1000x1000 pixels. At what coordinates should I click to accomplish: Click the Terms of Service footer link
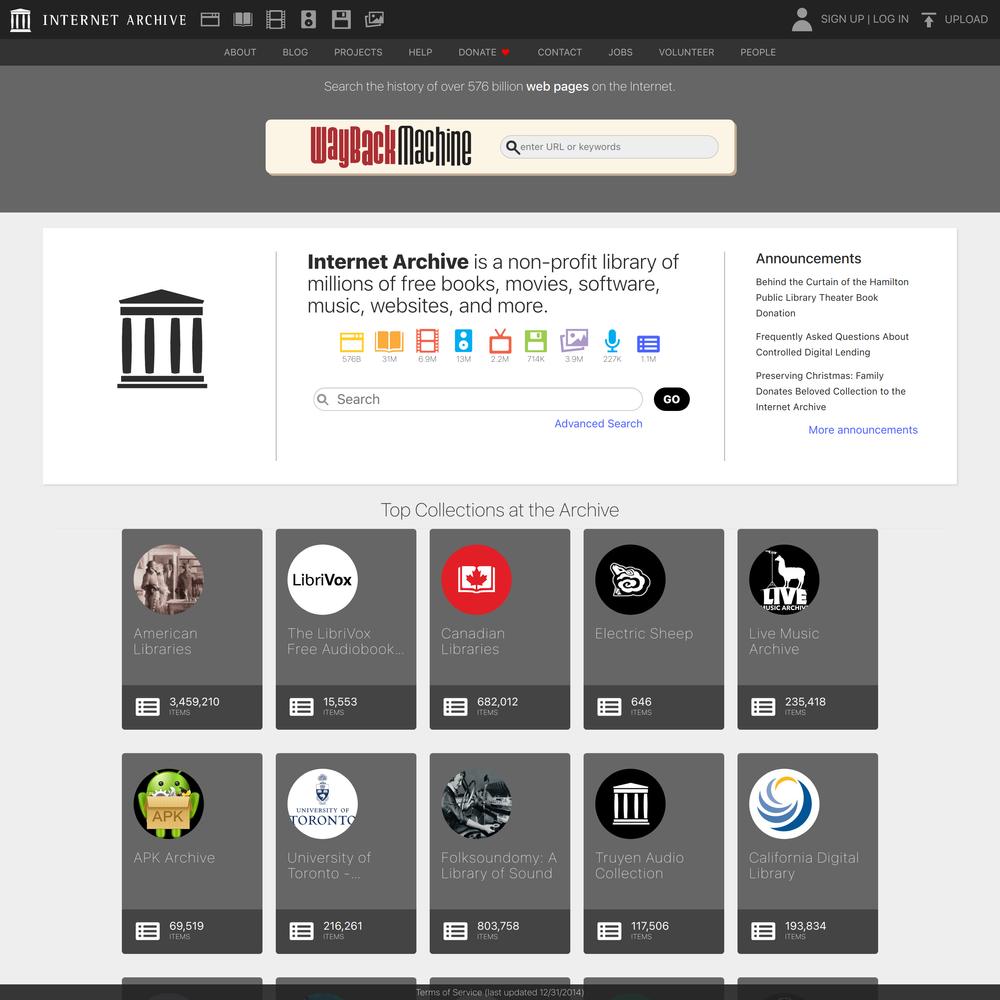click(x=500, y=992)
